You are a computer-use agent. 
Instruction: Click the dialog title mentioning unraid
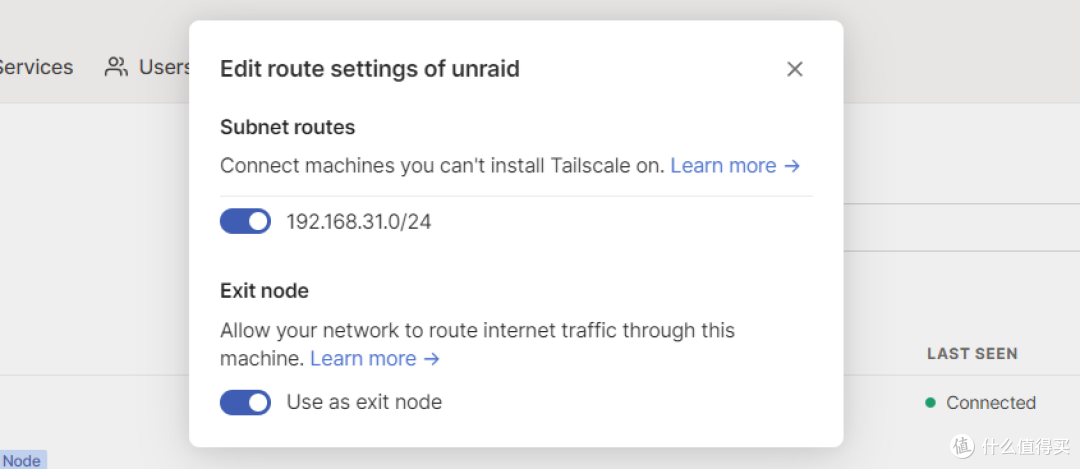point(370,69)
